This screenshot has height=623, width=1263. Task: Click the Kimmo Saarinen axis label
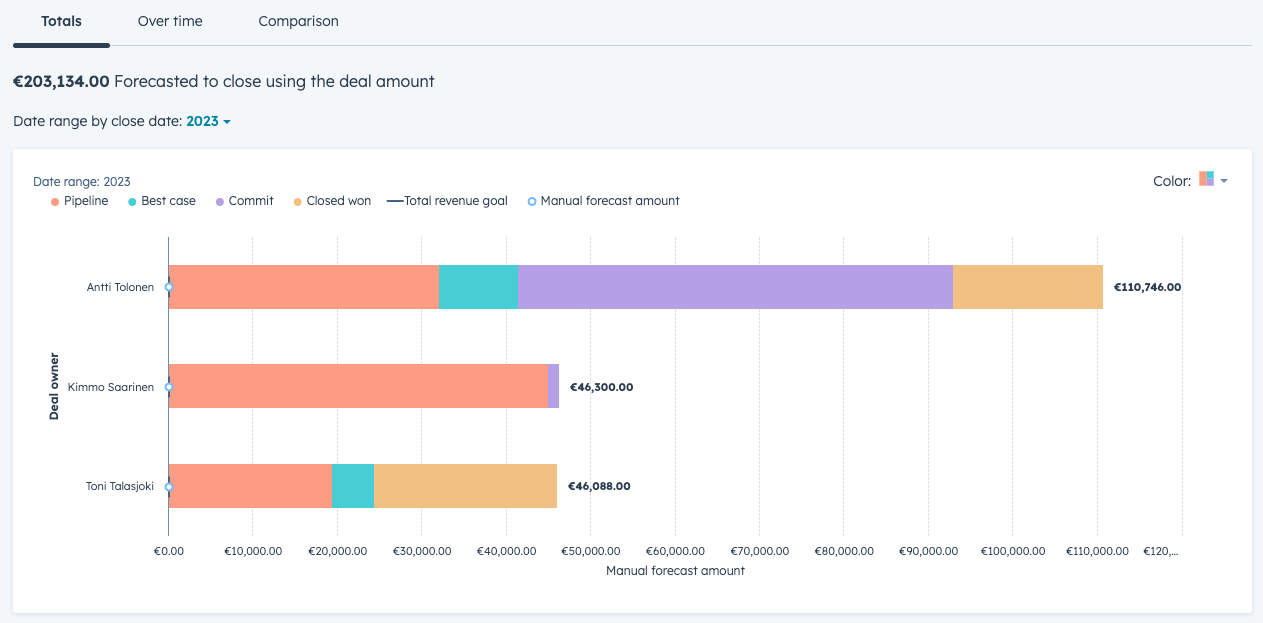tap(111, 387)
